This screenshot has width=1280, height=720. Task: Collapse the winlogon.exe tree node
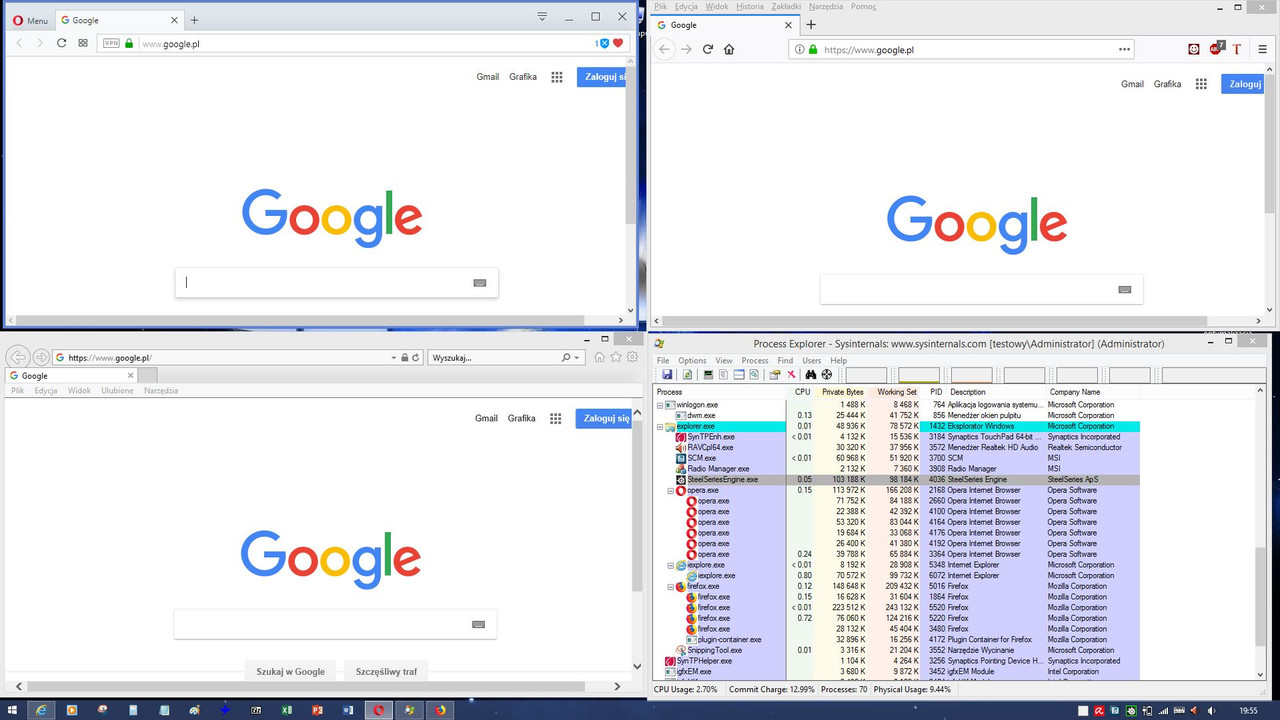pos(660,405)
